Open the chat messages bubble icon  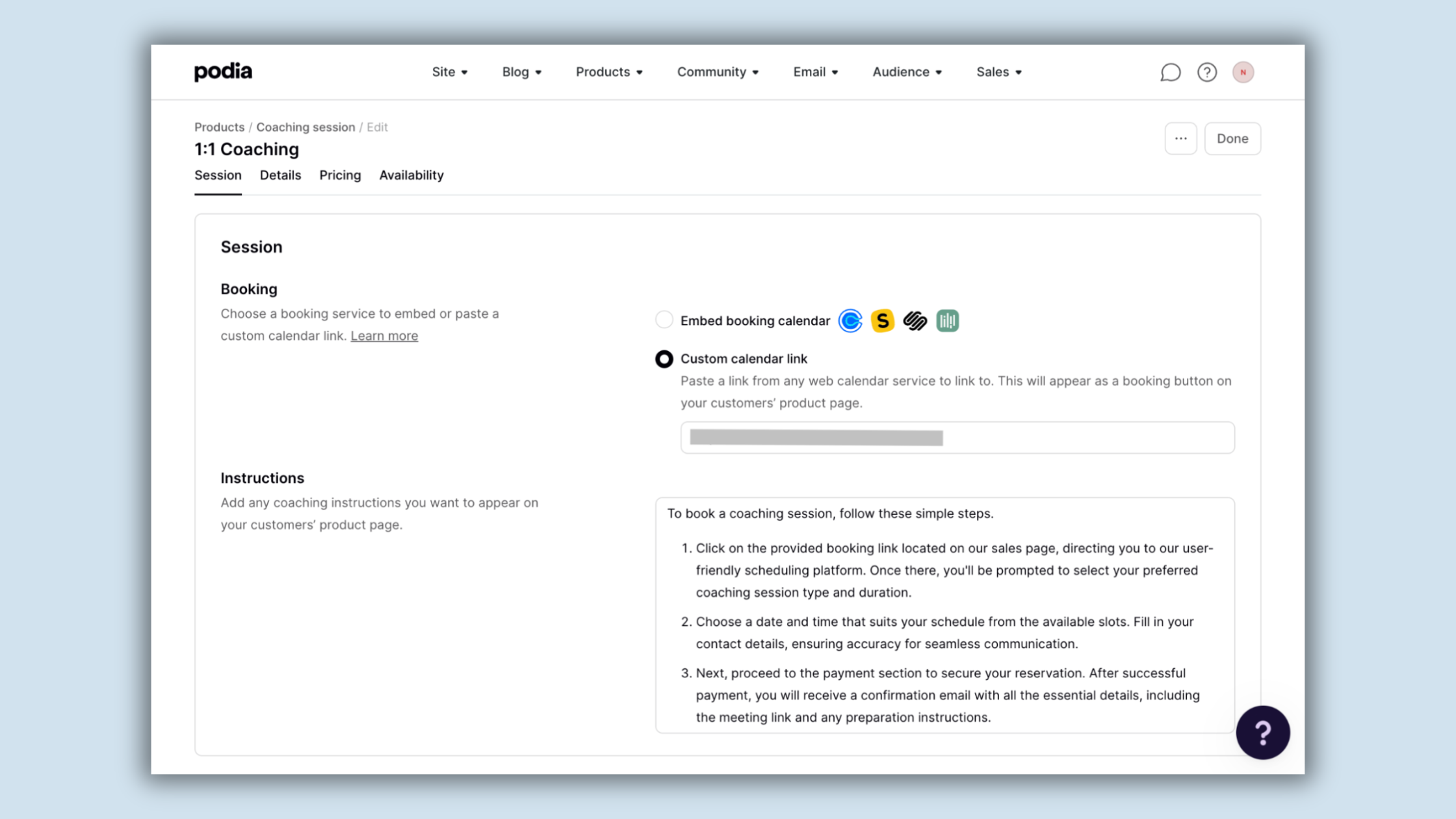tap(1170, 72)
